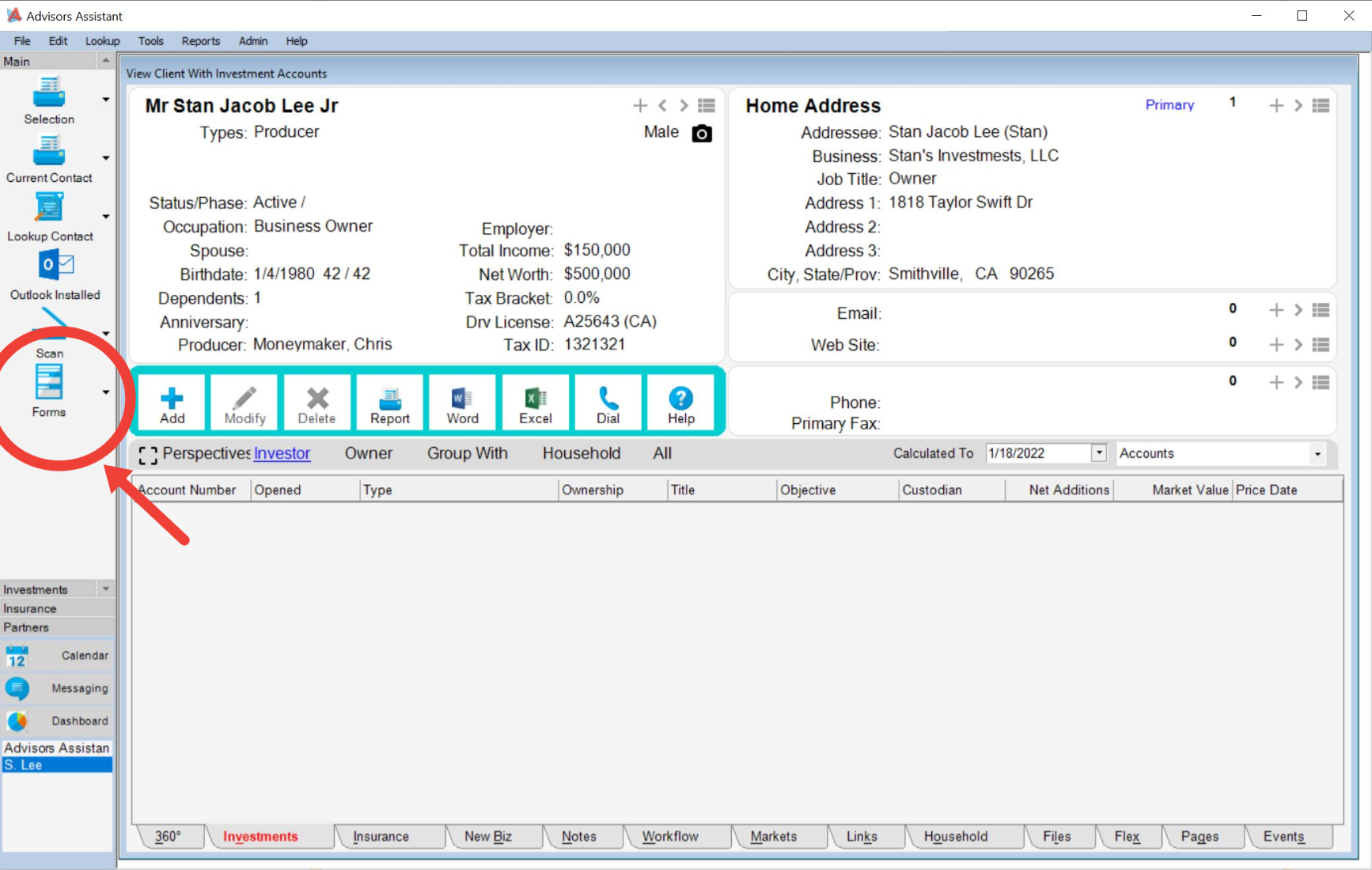Open the Accounts combo box

(x=1221, y=453)
